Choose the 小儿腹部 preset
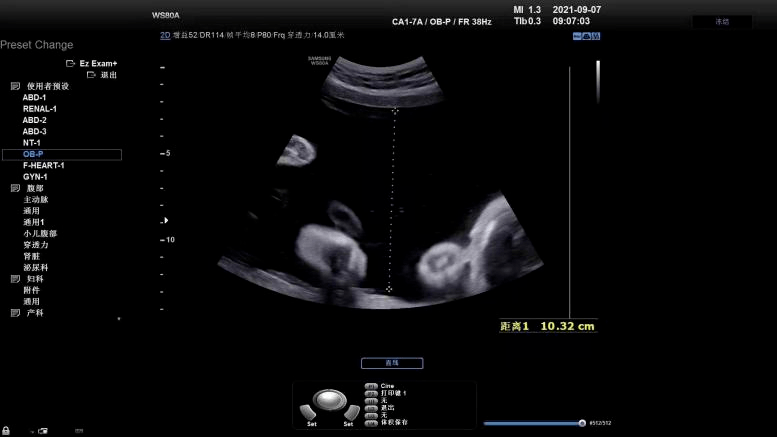The width and height of the screenshot is (777, 437). coord(40,233)
